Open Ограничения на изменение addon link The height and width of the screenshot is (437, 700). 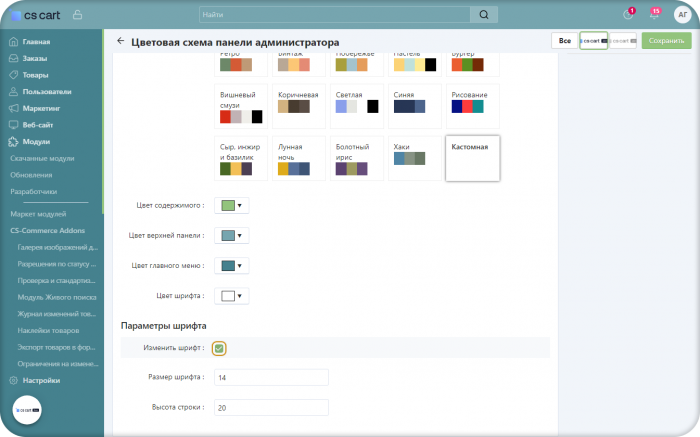[58, 364]
